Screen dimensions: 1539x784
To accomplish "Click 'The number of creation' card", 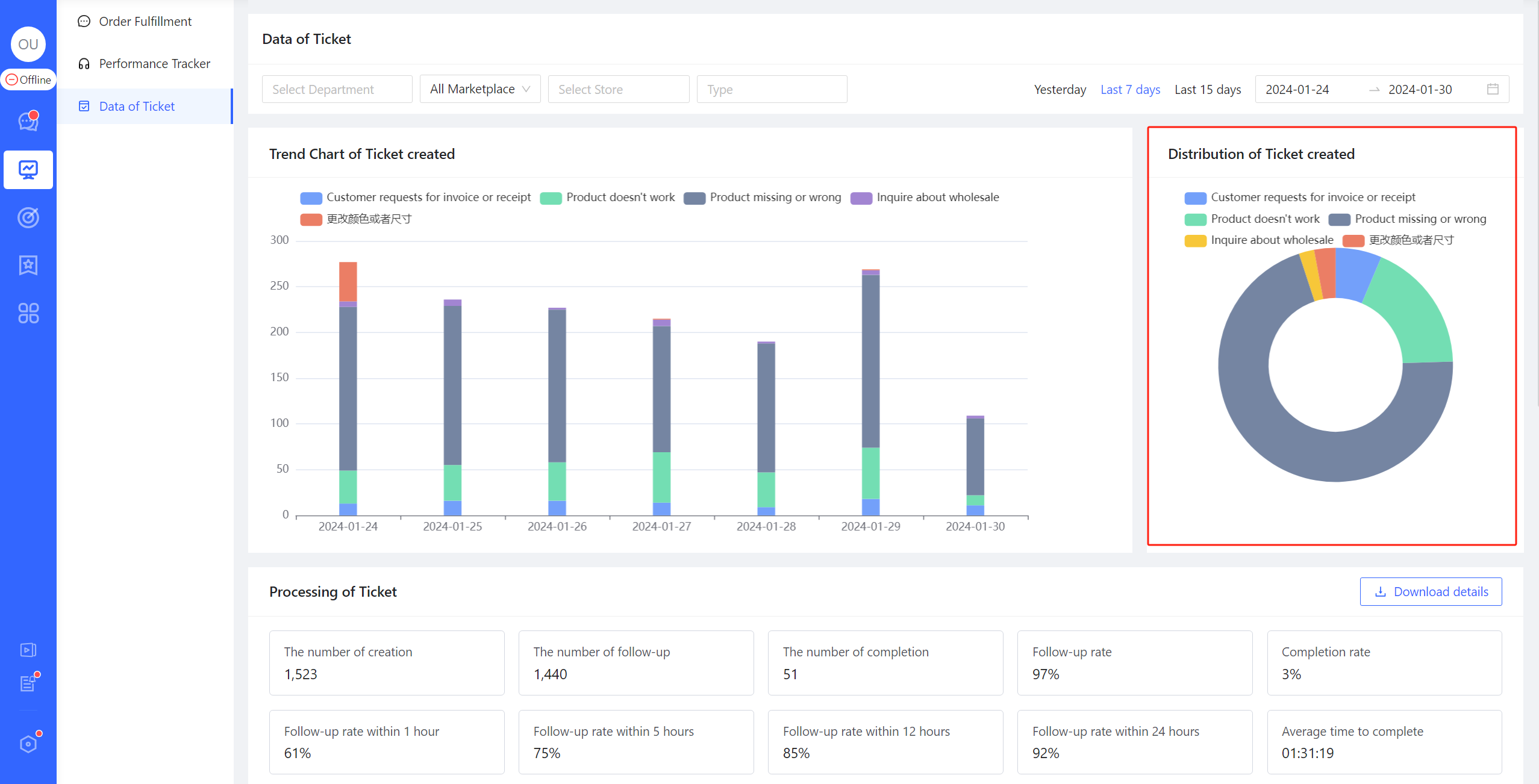I will click(387, 663).
